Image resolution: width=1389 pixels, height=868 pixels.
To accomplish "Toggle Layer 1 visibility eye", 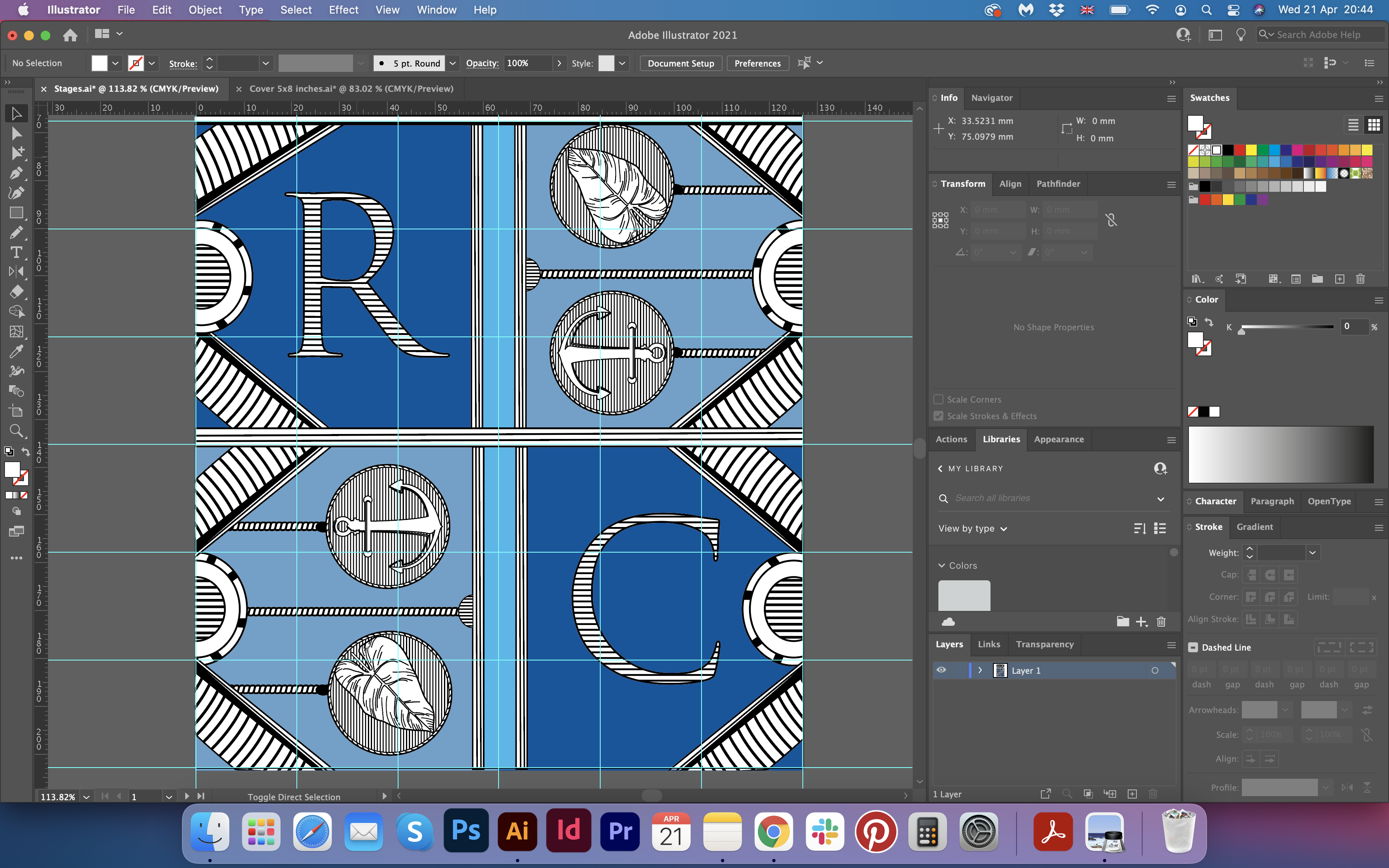I will tap(941, 670).
